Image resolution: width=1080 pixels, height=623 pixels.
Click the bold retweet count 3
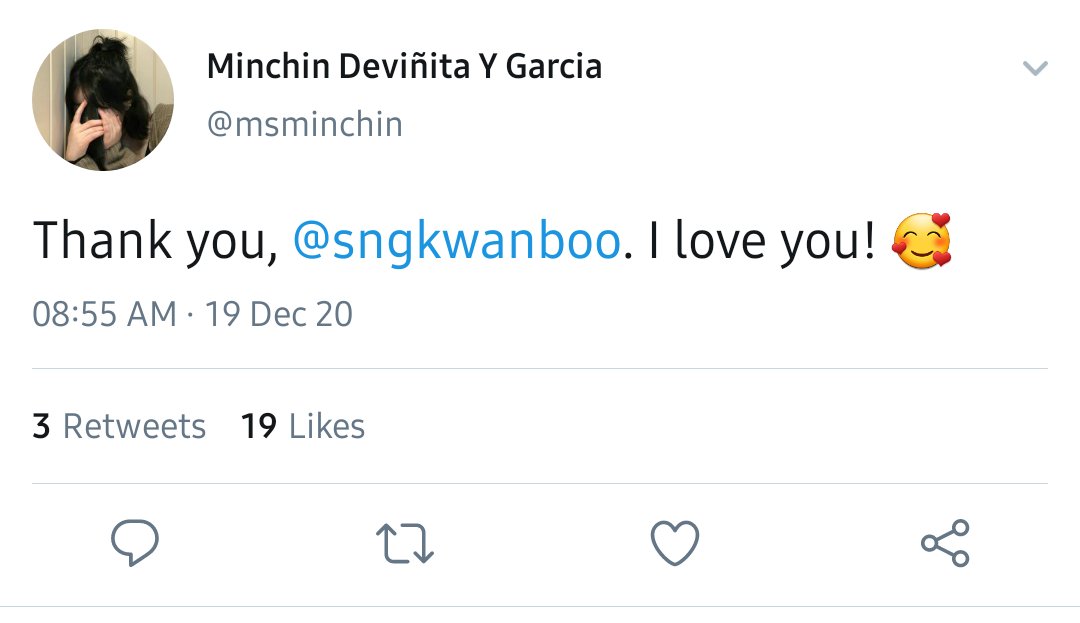click(x=41, y=426)
